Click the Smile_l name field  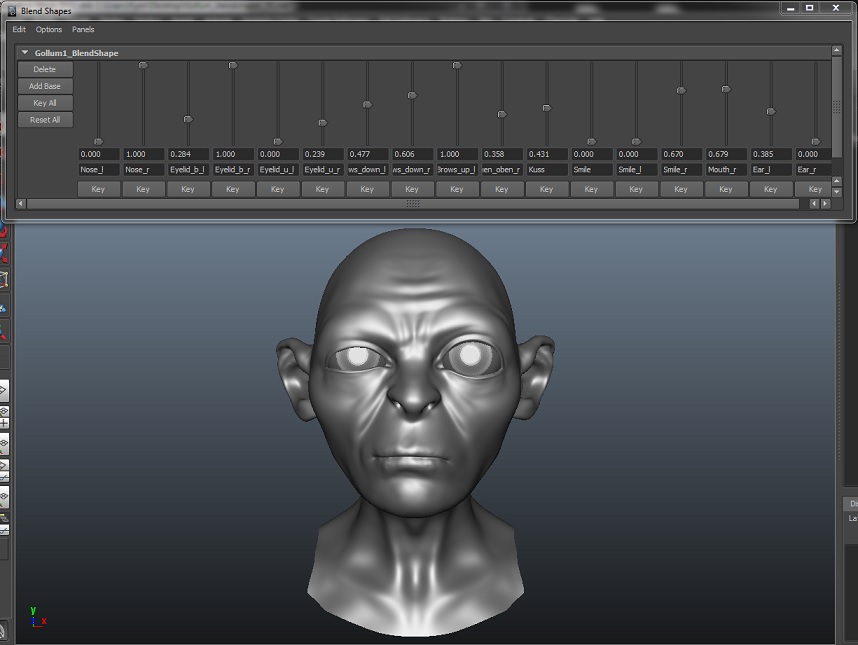click(637, 170)
